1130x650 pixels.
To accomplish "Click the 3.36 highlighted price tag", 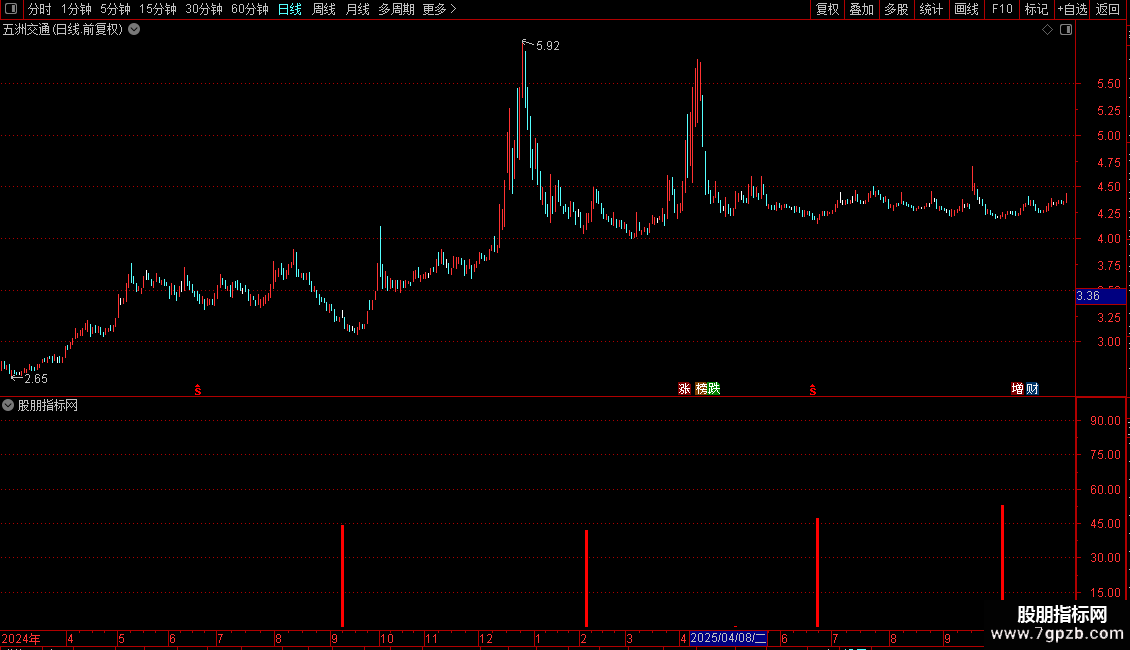I will click(1100, 296).
